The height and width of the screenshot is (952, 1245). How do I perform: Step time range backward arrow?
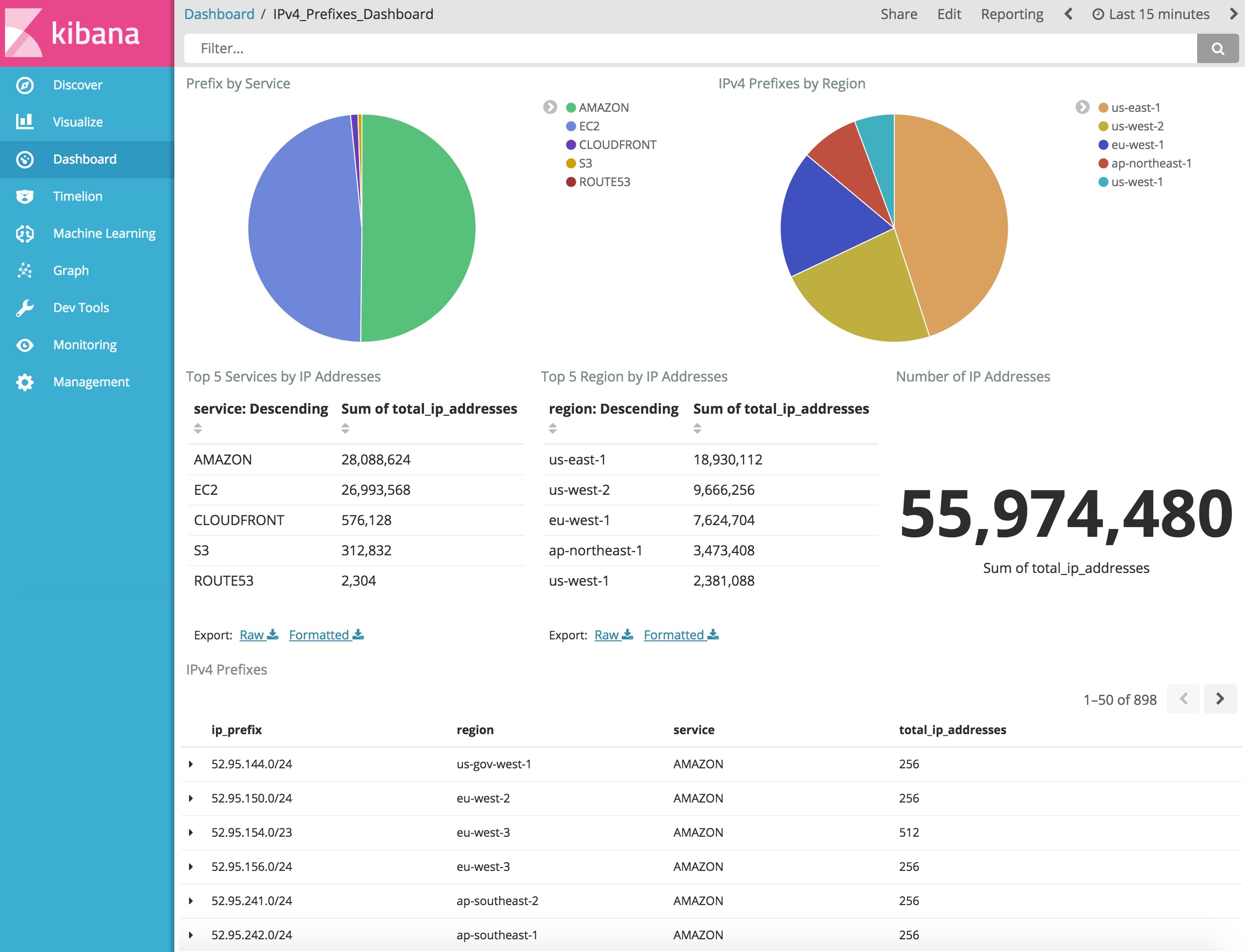coord(1068,14)
